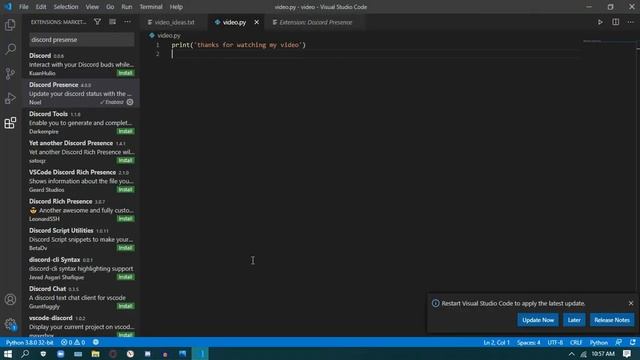The height and width of the screenshot is (360, 640).
Task: Install Discord Chat extension
Action: pos(125,306)
